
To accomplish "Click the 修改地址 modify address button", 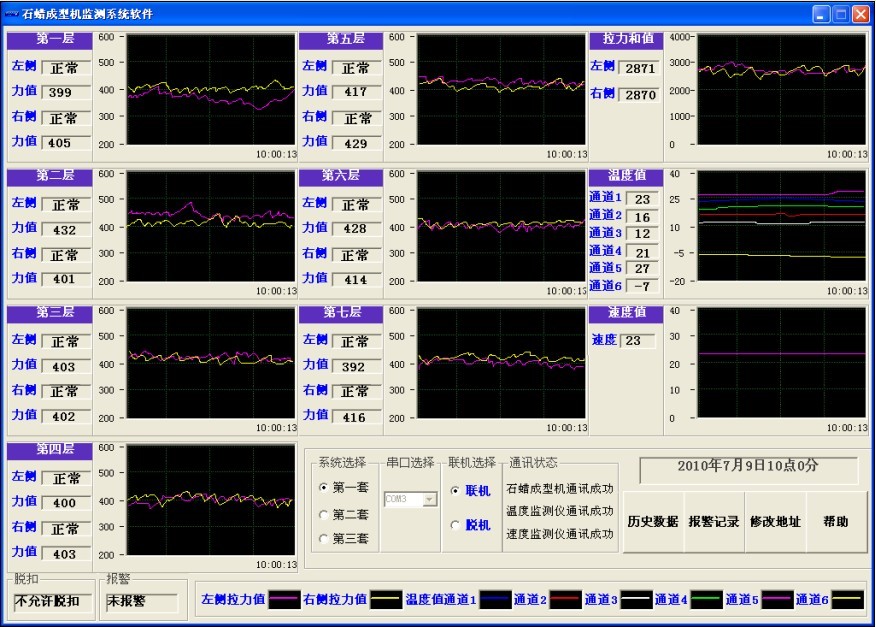I will (x=775, y=522).
